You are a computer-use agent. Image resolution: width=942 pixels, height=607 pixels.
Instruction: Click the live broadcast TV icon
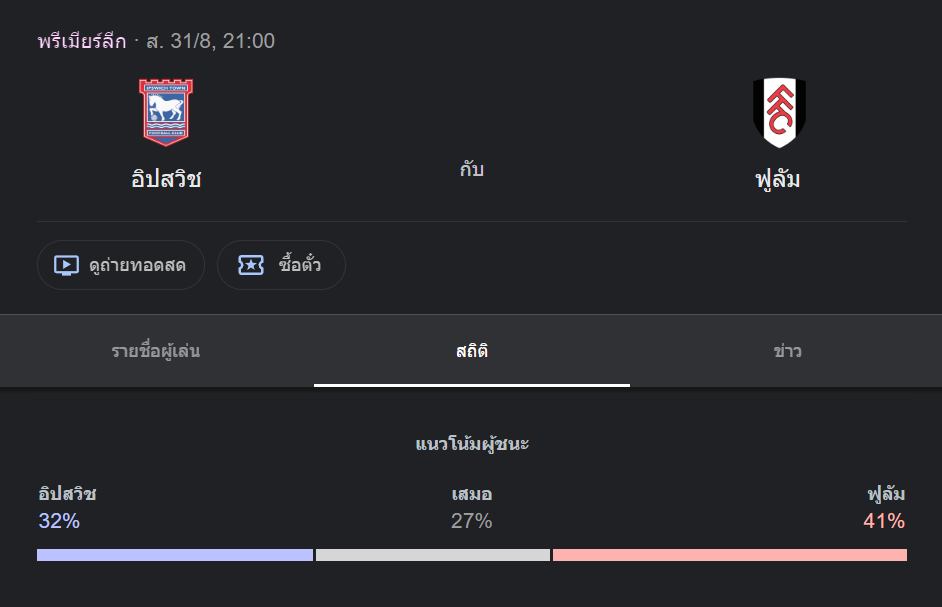(x=66, y=265)
